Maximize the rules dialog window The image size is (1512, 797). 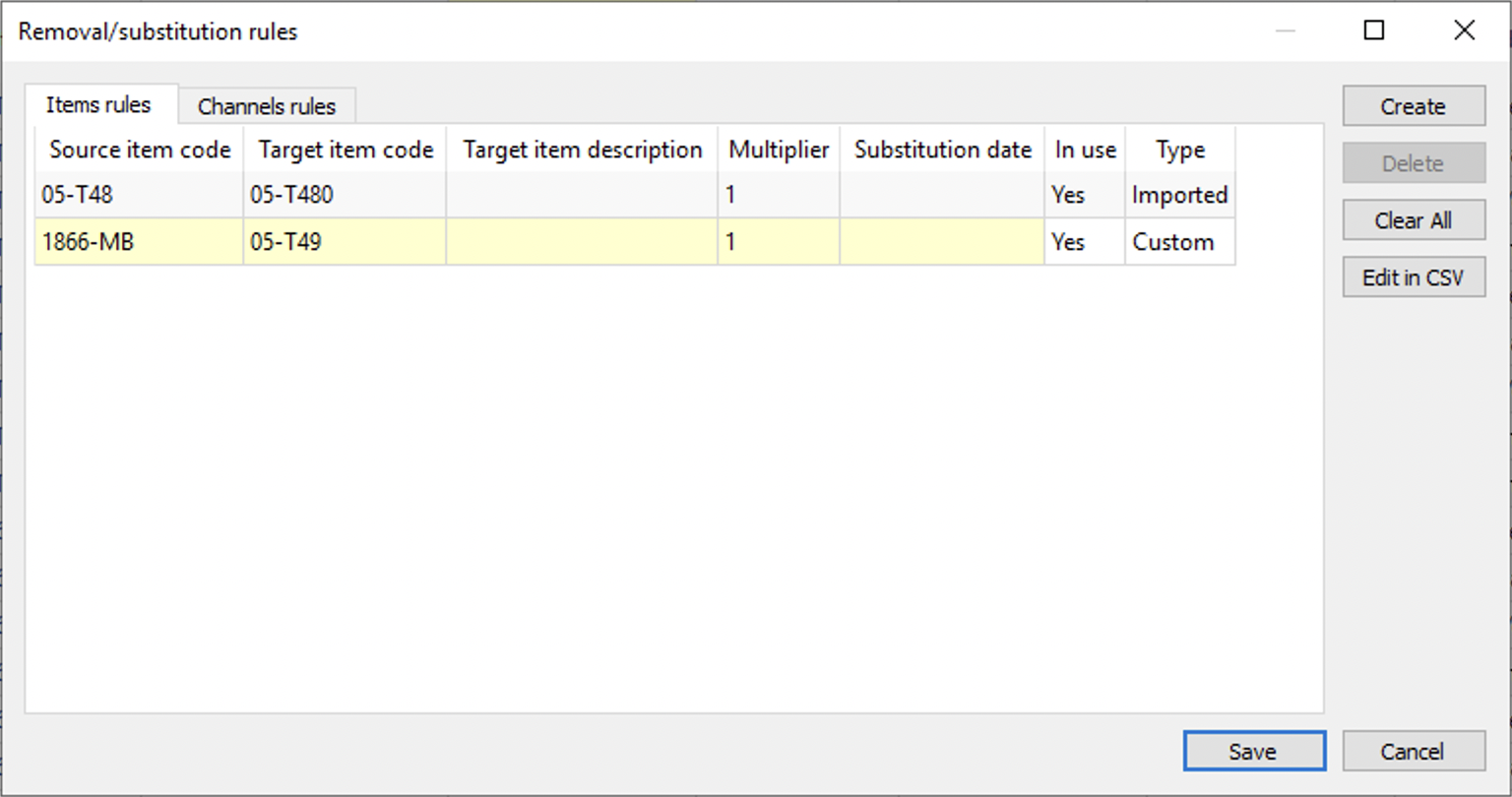click(1374, 31)
